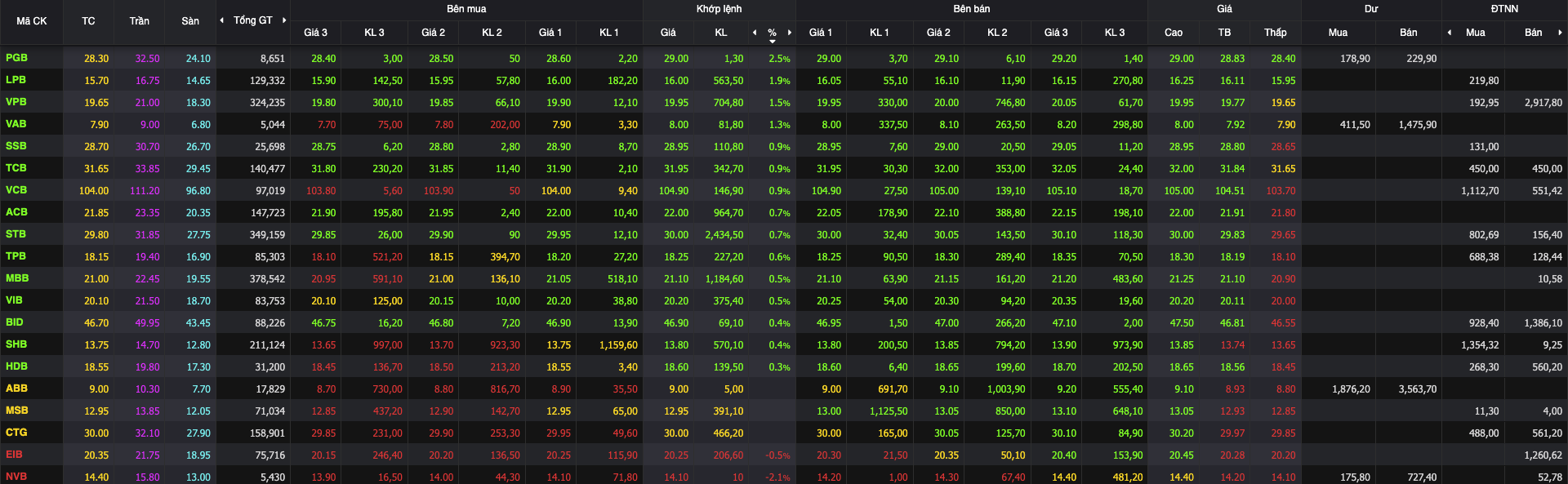Open the VCB stock symbol
The image size is (1568, 484).
point(16,190)
